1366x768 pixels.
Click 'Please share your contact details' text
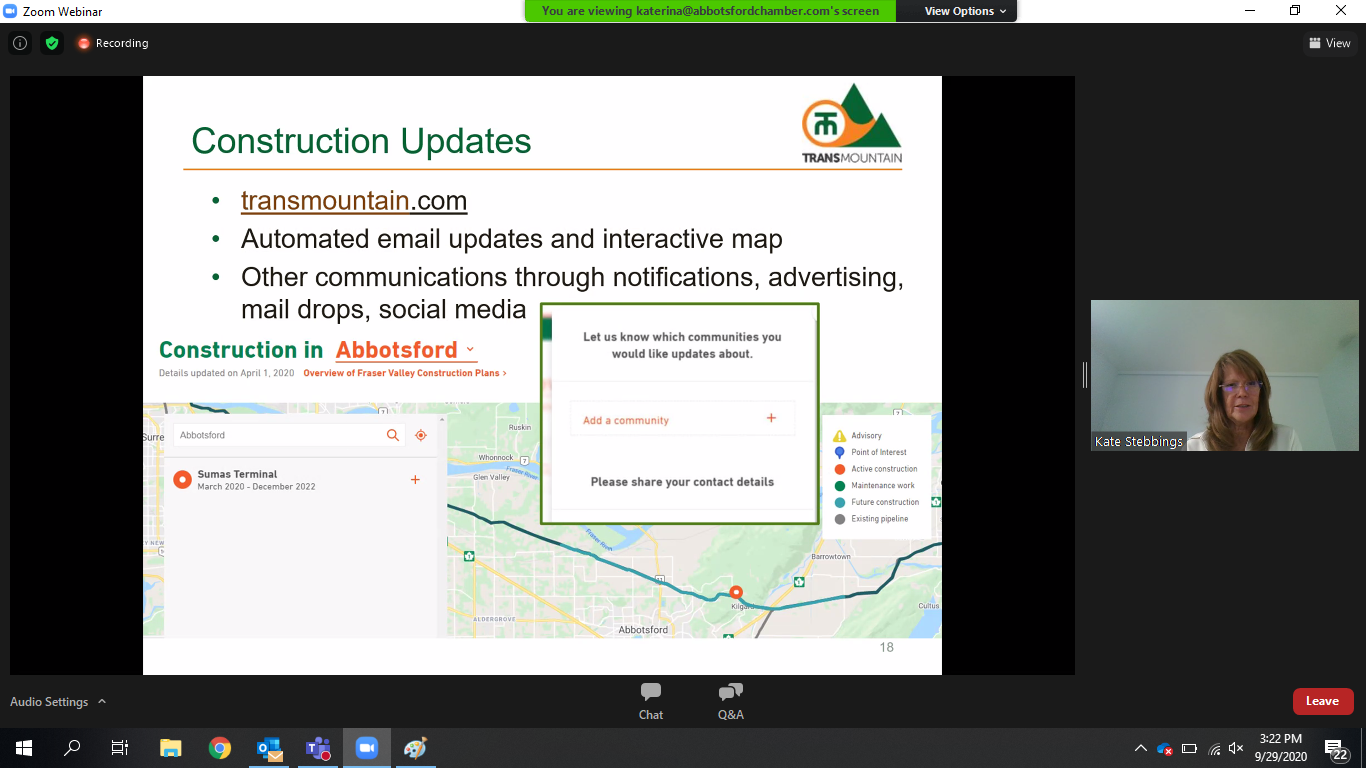pyautogui.click(x=682, y=482)
